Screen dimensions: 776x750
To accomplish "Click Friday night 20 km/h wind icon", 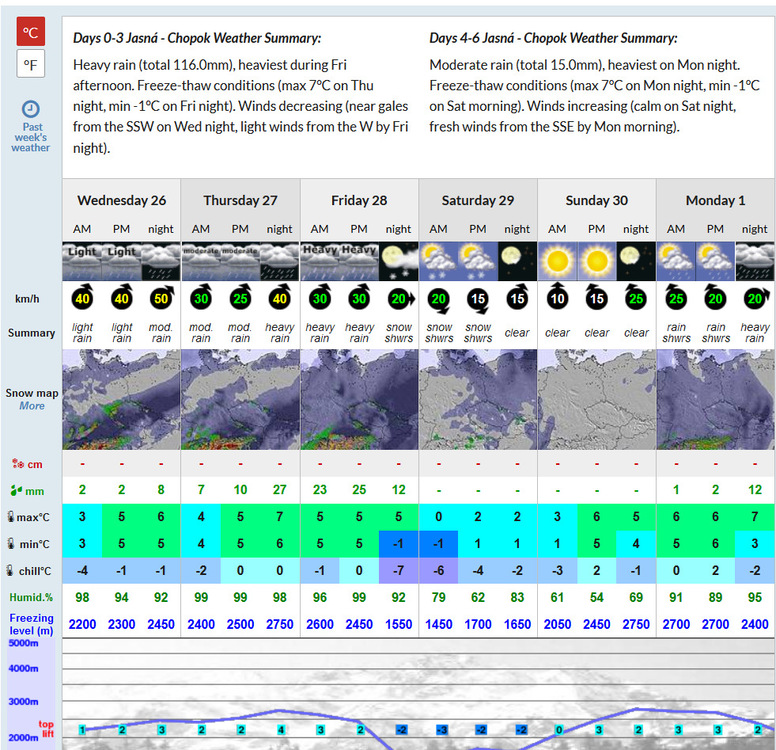I will 400,299.
